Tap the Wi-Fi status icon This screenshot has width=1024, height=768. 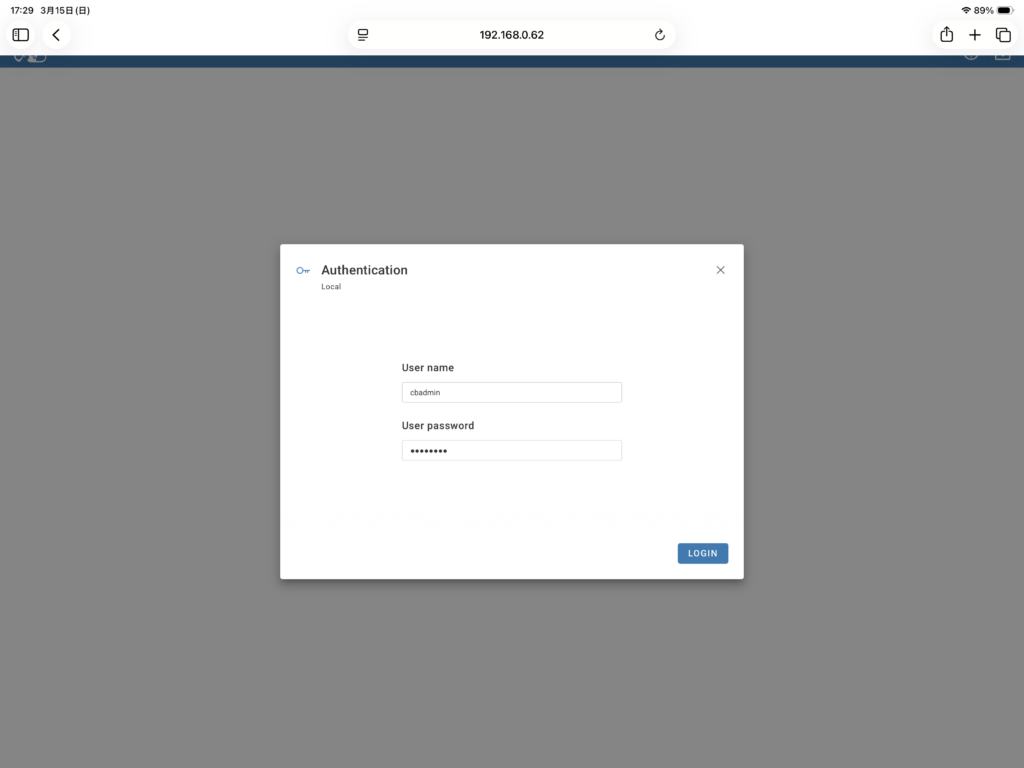pyautogui.click(x=965, y=10)
